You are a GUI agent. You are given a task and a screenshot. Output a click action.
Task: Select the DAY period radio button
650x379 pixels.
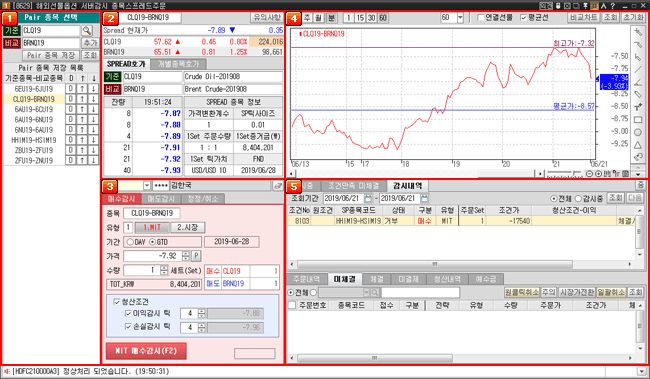click(131, 242)
